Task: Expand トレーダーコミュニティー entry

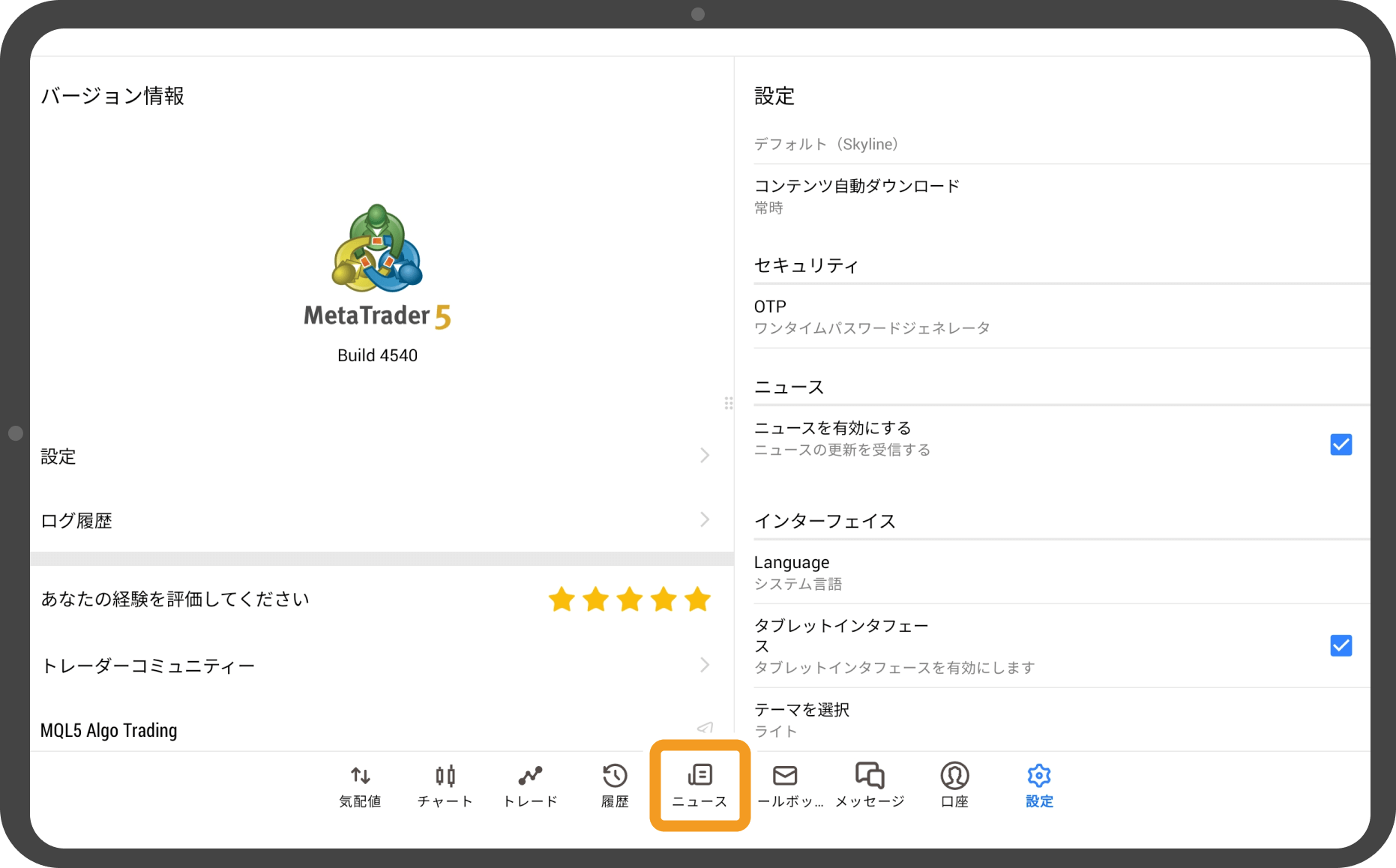Action: 703,664
